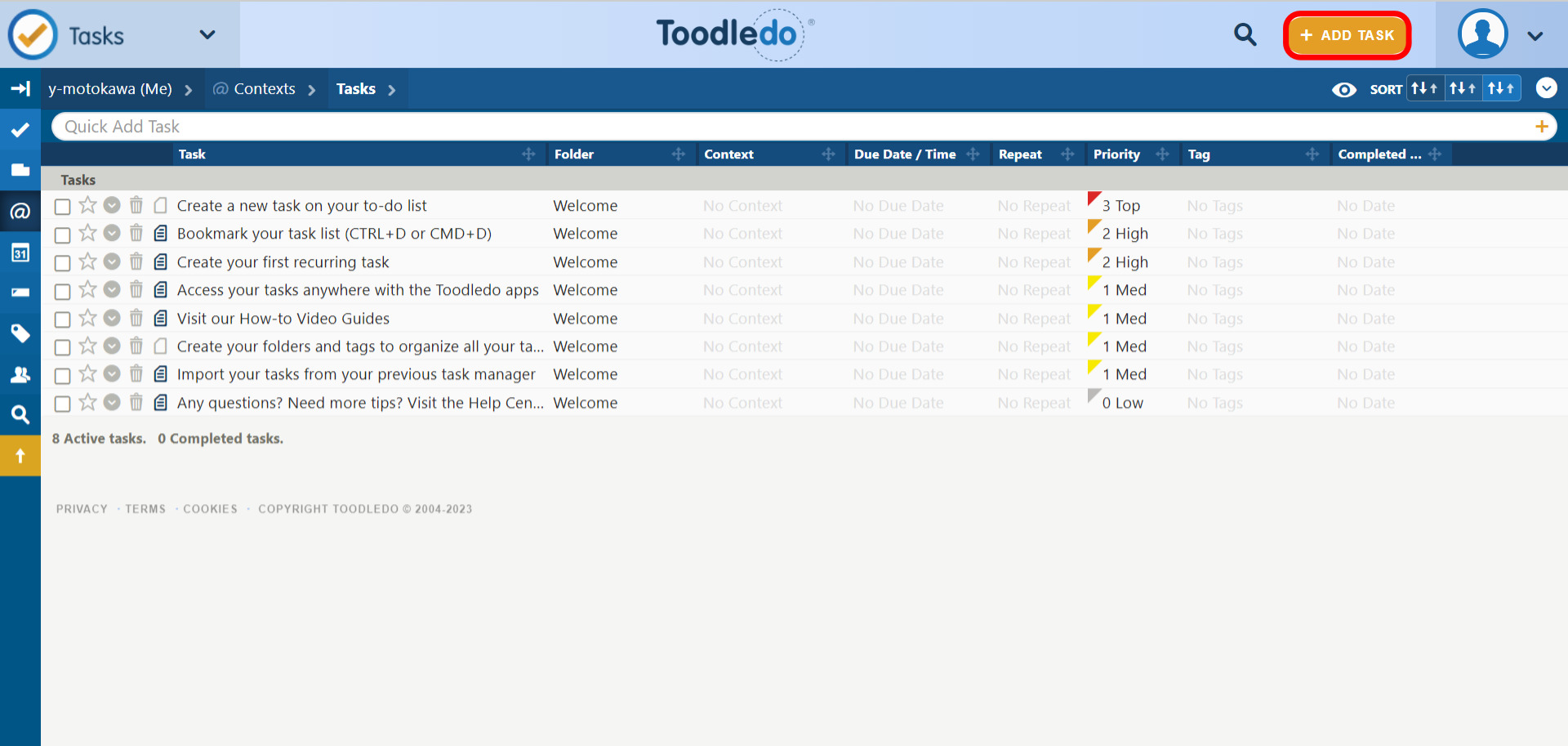Open the first sort order selector
This screenshot has height=746, width=1568.
[1424, 88]
